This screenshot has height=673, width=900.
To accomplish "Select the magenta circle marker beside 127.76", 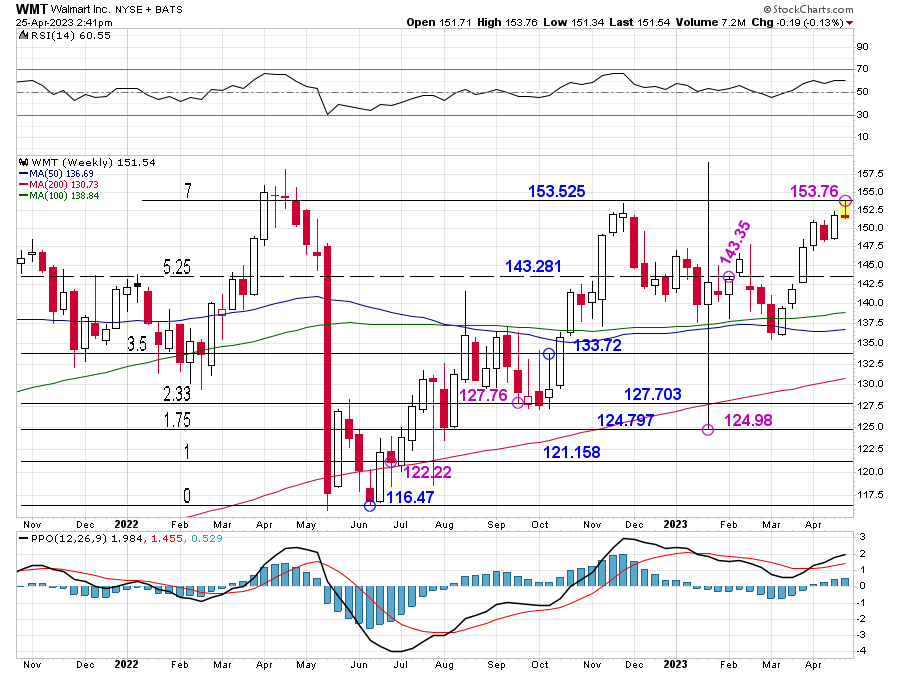I will click(517, 403).
